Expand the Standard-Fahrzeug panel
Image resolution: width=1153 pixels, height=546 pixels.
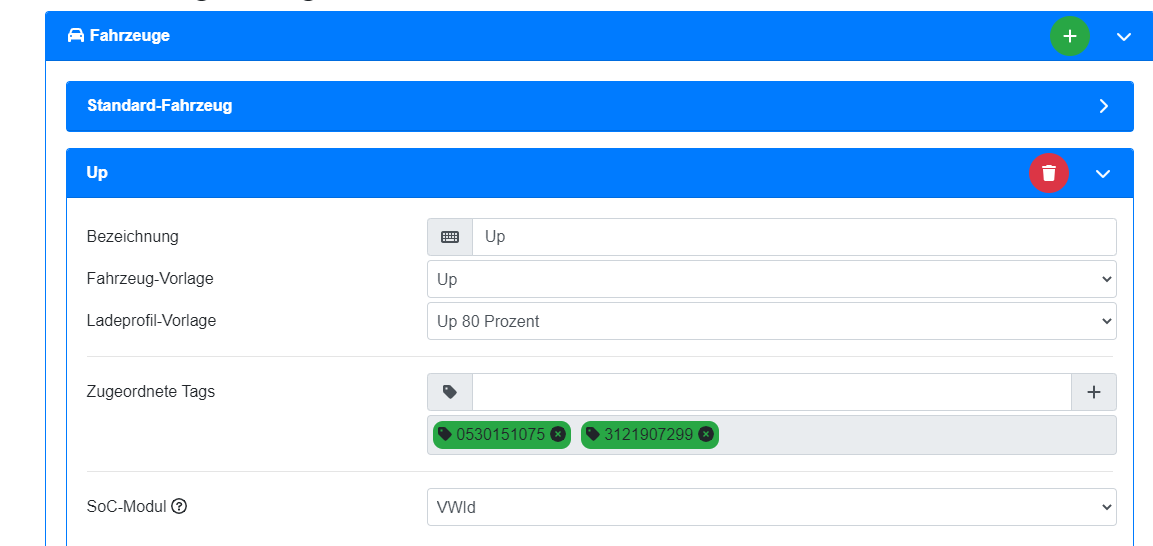click(x=1103, y=106)
